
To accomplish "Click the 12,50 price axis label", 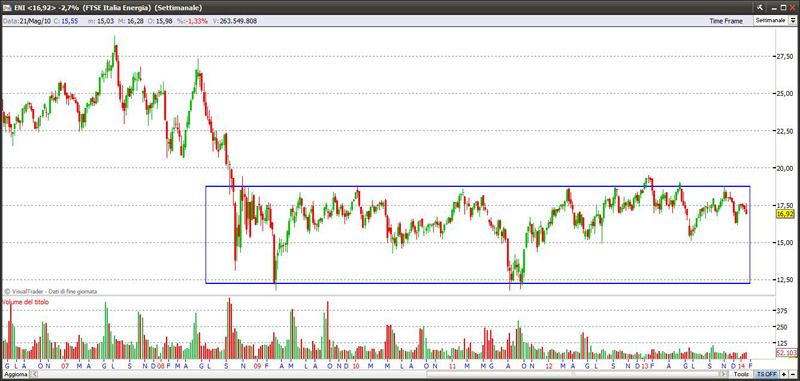I will pos(785,280).
